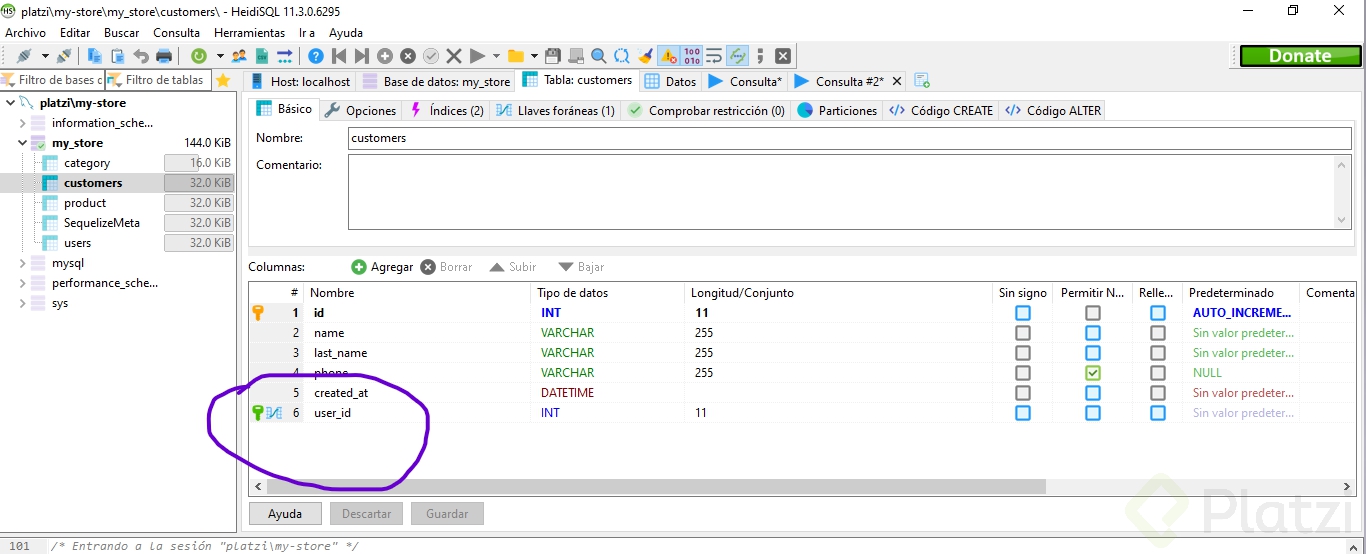Toggle Sin signo checkbox for id column
Image resolution: width=1366 pixels, height=554 pixels.
click(x=1022, y=313)
